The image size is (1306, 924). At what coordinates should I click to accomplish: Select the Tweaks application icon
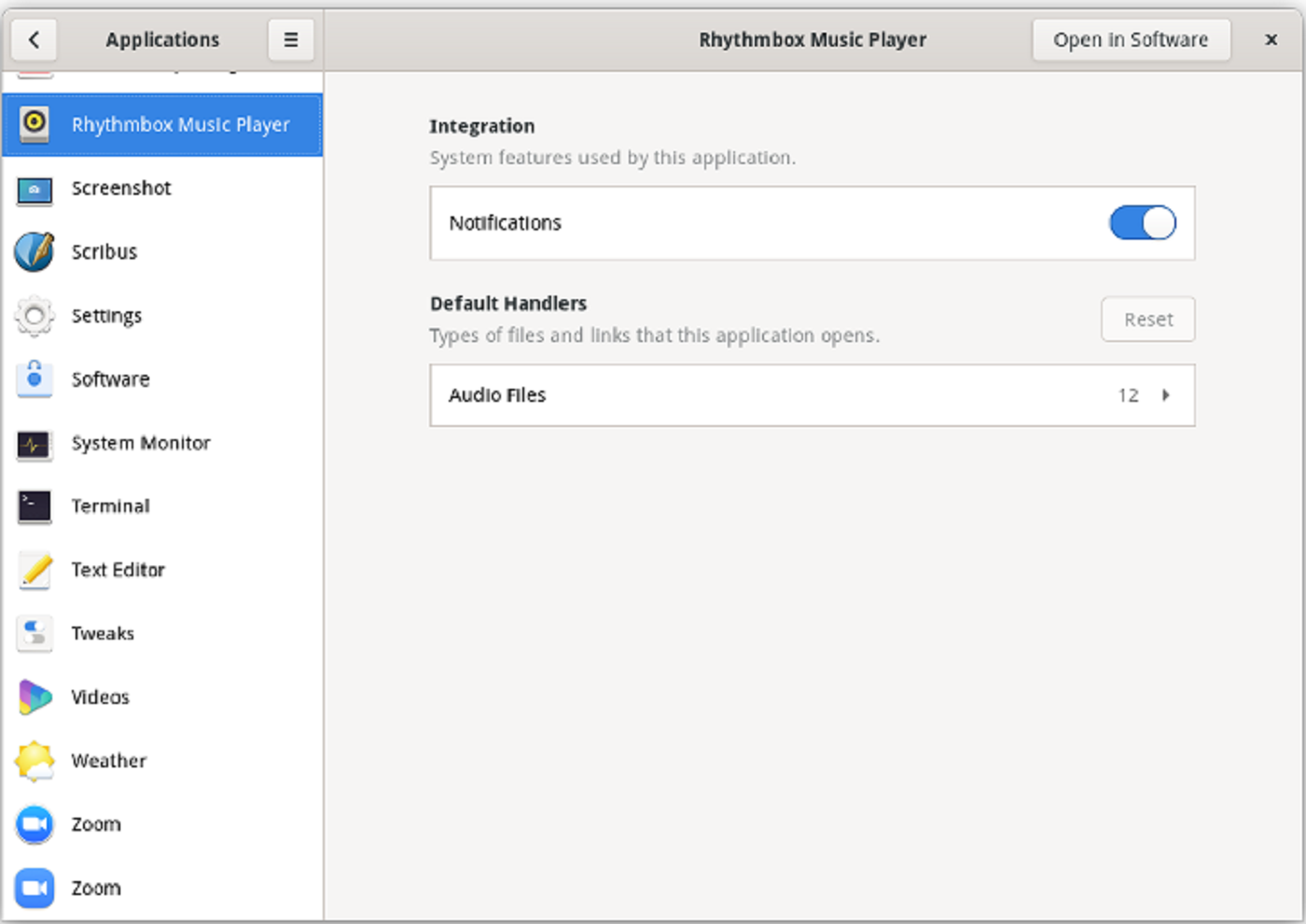click(34, 634)
